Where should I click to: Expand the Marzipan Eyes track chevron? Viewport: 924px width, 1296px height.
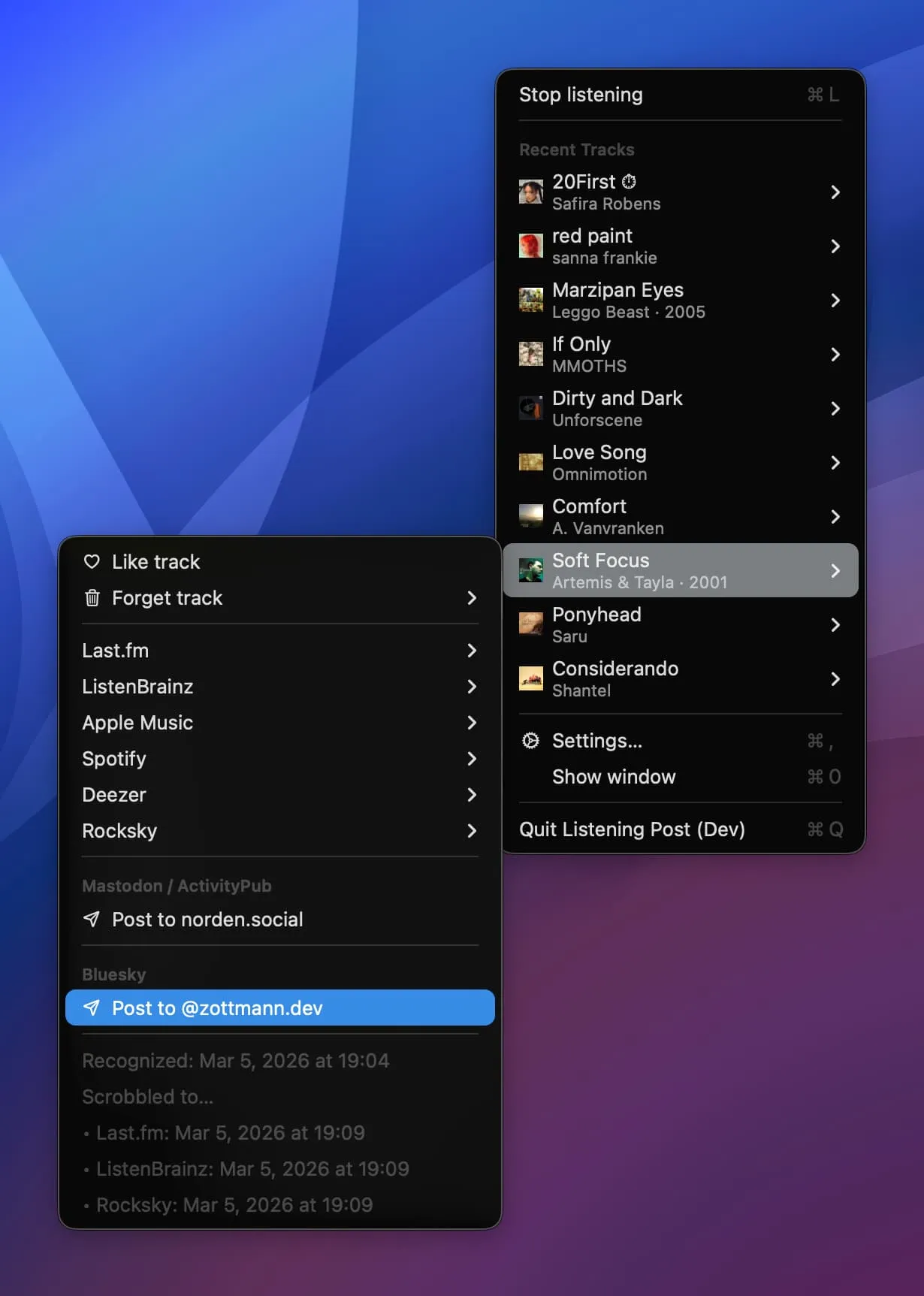(x=835, y=301)
